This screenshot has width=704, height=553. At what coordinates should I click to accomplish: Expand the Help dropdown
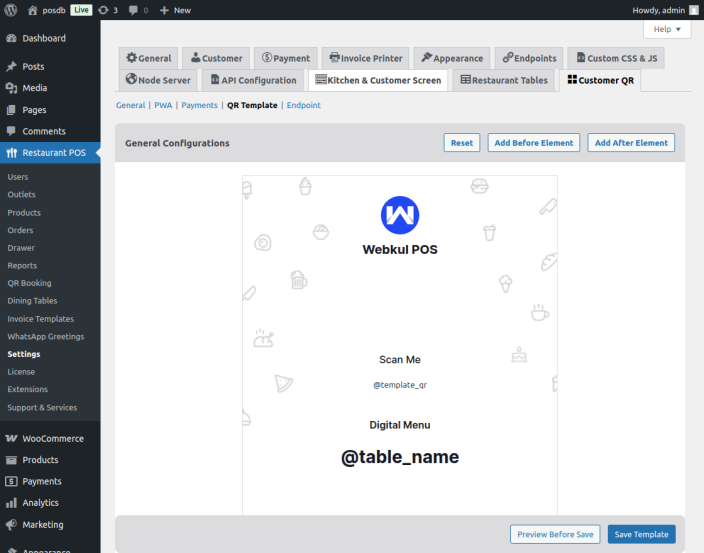667,29
